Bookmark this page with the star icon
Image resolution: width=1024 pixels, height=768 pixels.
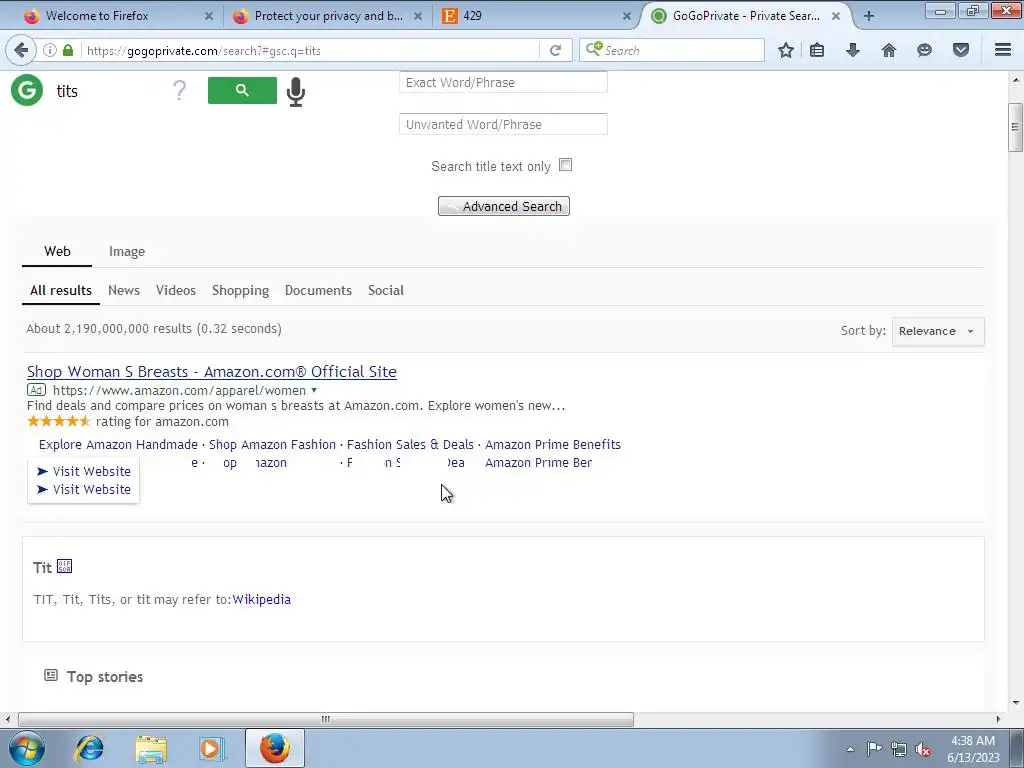pos(786,50)
